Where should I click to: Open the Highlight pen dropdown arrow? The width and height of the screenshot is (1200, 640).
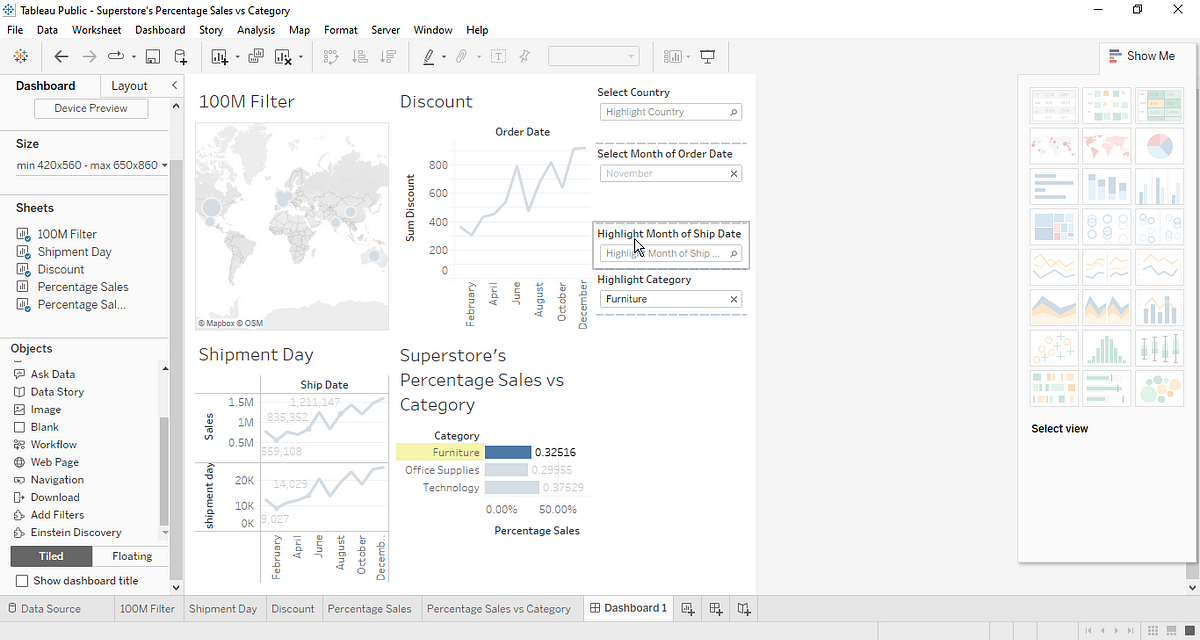click(x=444, y=57)
